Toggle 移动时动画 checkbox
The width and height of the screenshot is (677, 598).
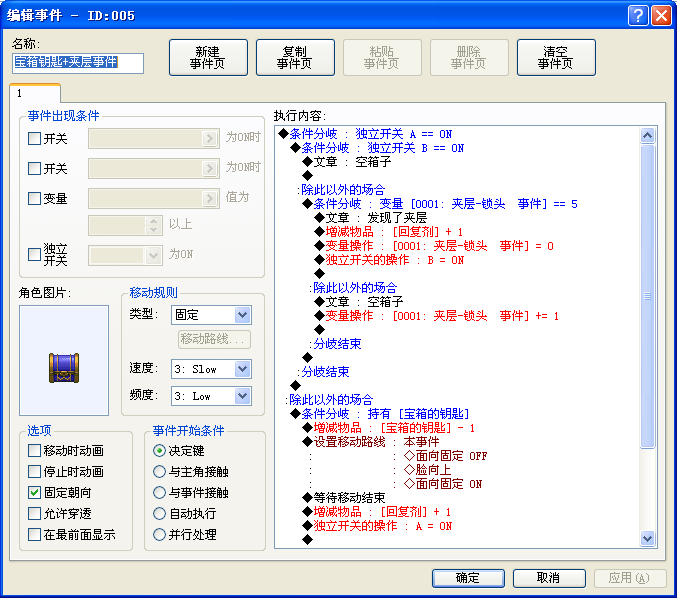pyautogui.click(x=34, y=450)
